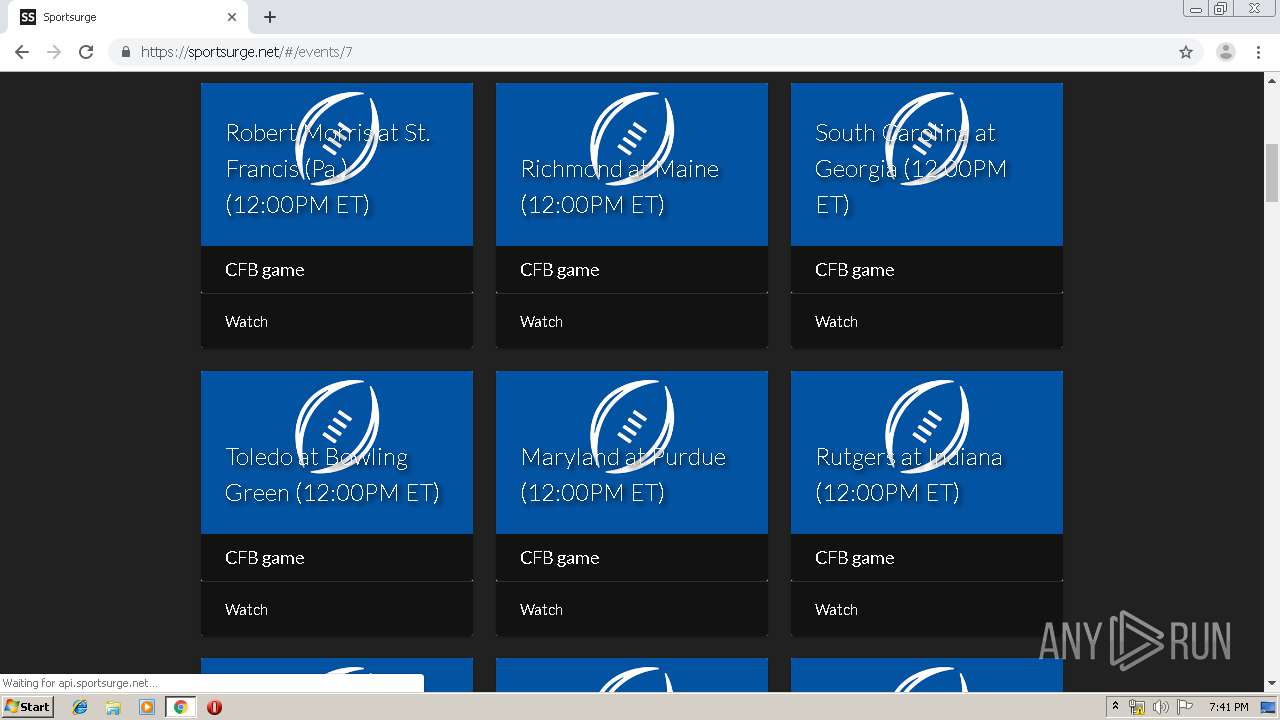Open the volume speaker tray icon
1280x720 pixels.
(x=1160, y=707)
